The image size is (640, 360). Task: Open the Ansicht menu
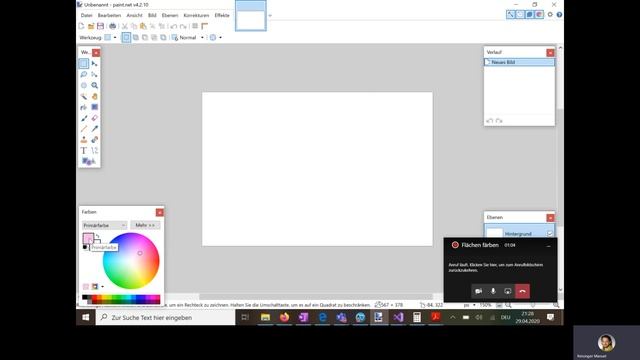(x=134, y=16)
